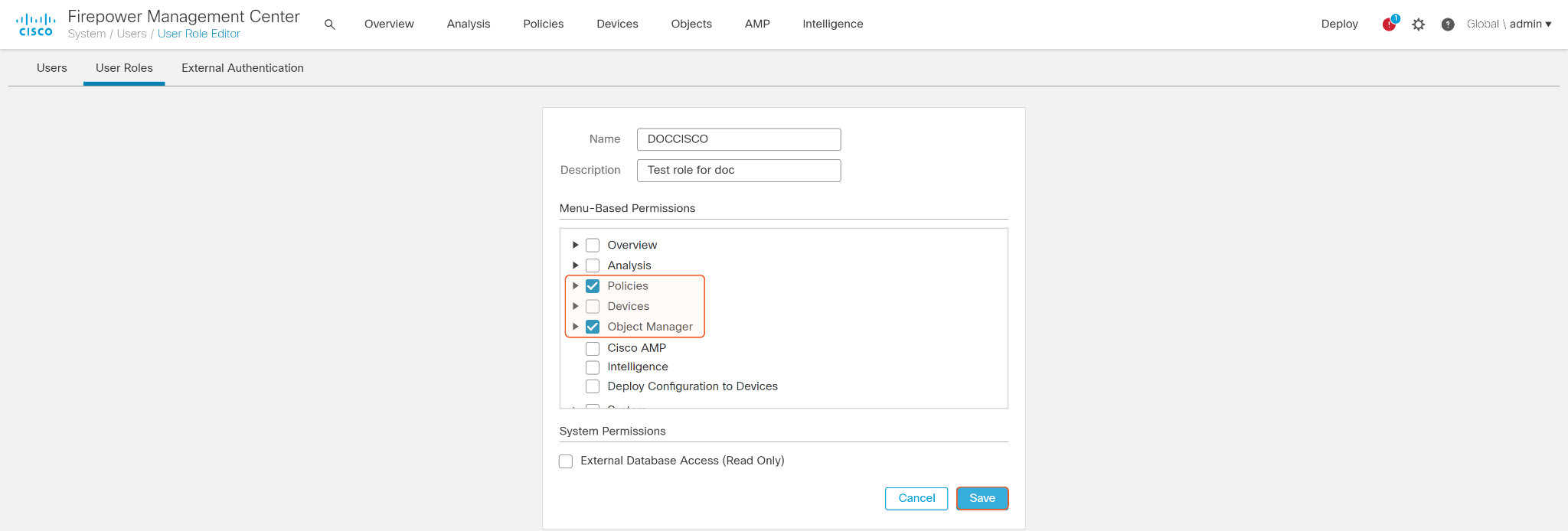Click the help question mark icon
This screenshot has width=1568, height=531.
[x=1448, y=24]
